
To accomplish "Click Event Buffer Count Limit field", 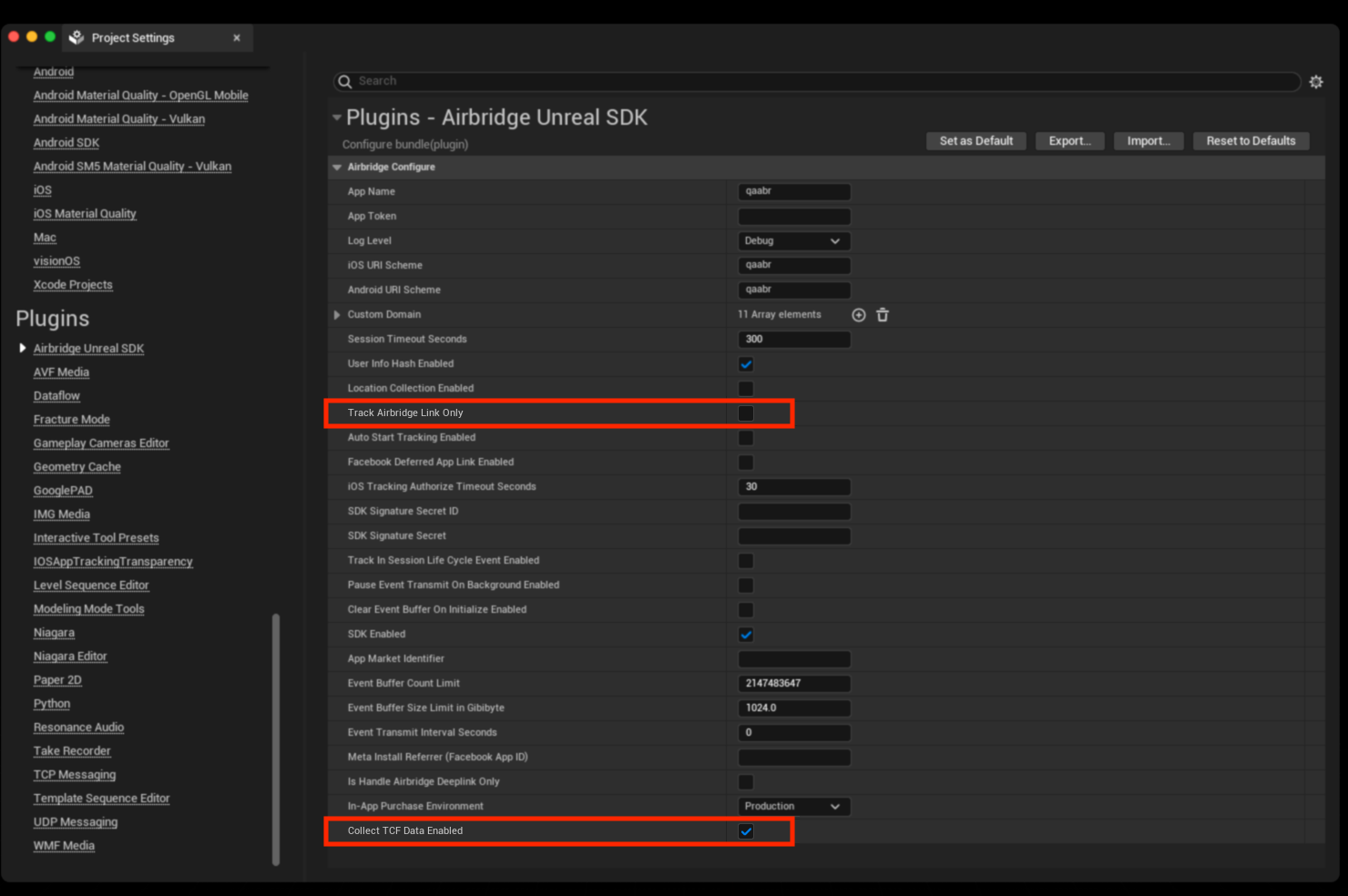I will (x=794, y=684).
